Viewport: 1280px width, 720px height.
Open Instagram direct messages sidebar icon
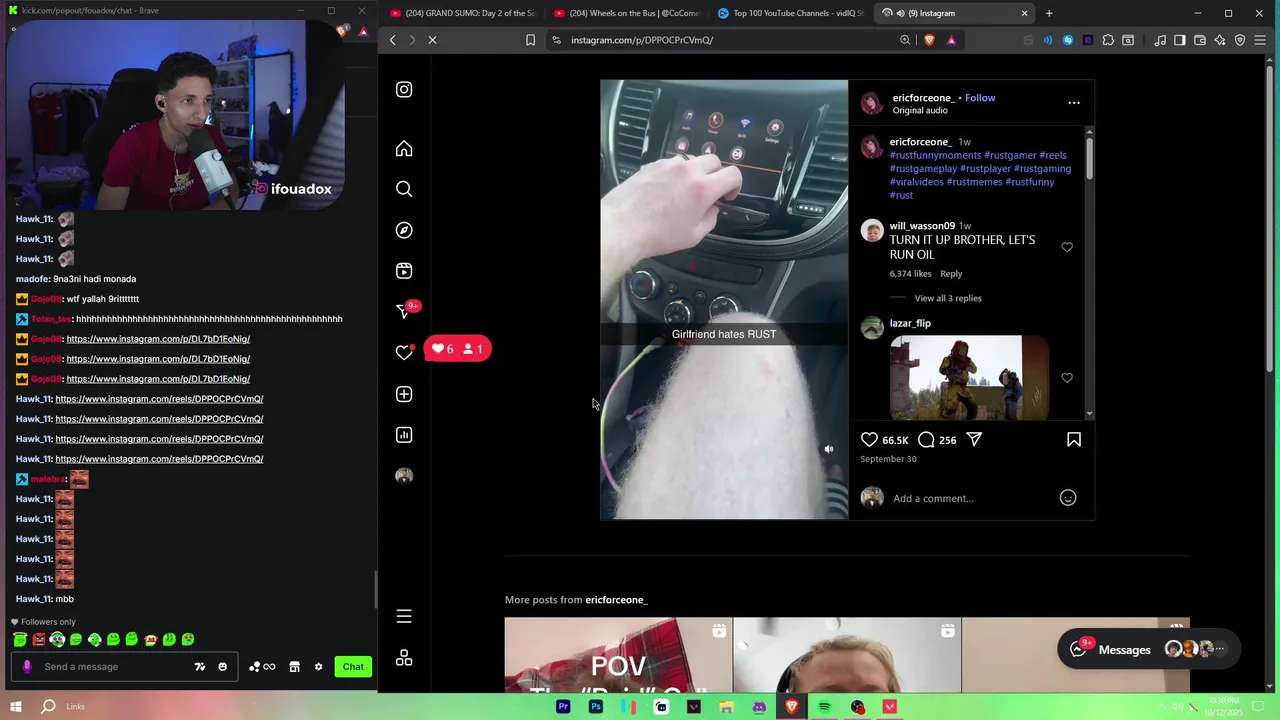(x=404, y=311)
